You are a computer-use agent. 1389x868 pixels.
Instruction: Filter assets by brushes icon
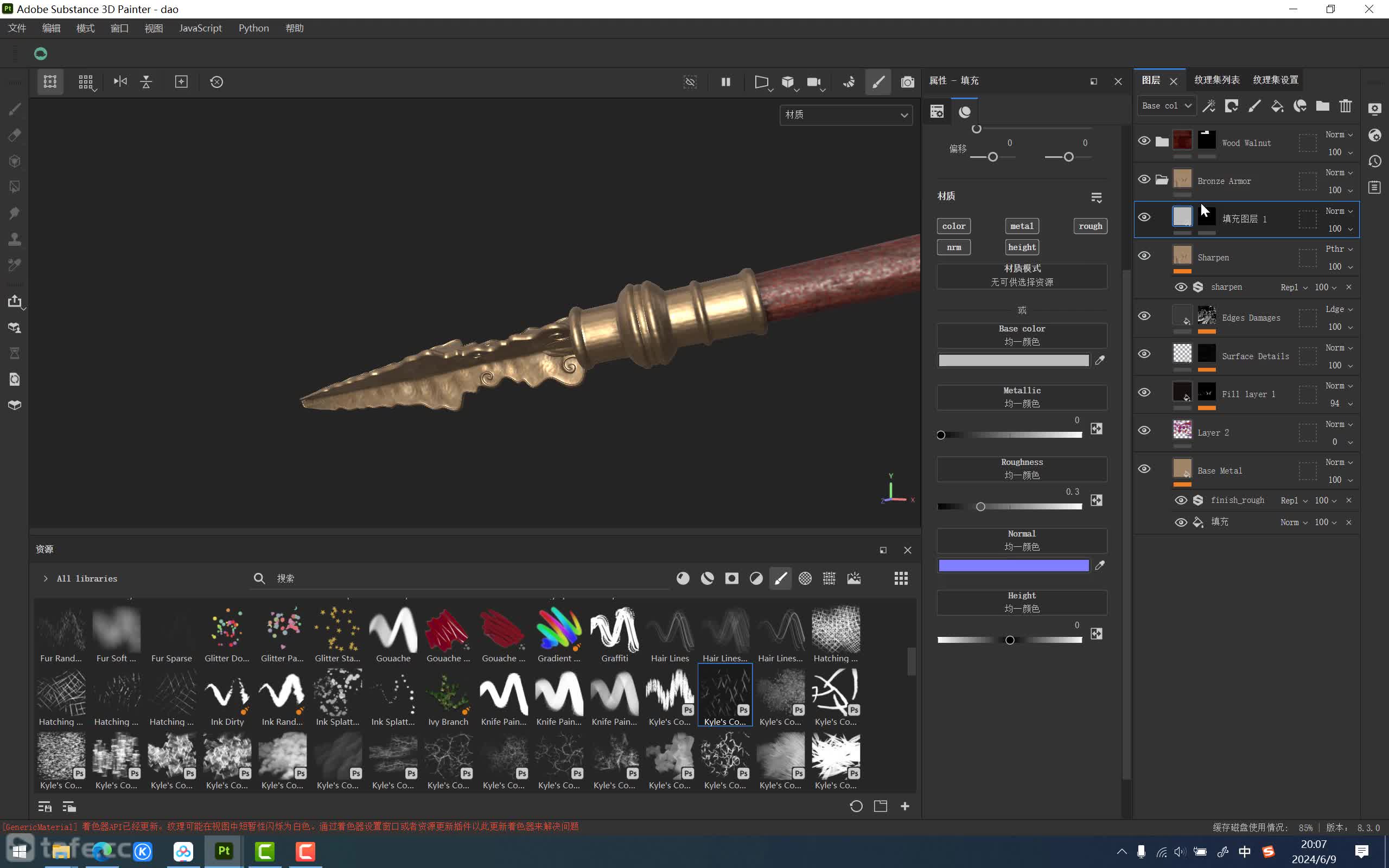[781, 578]
